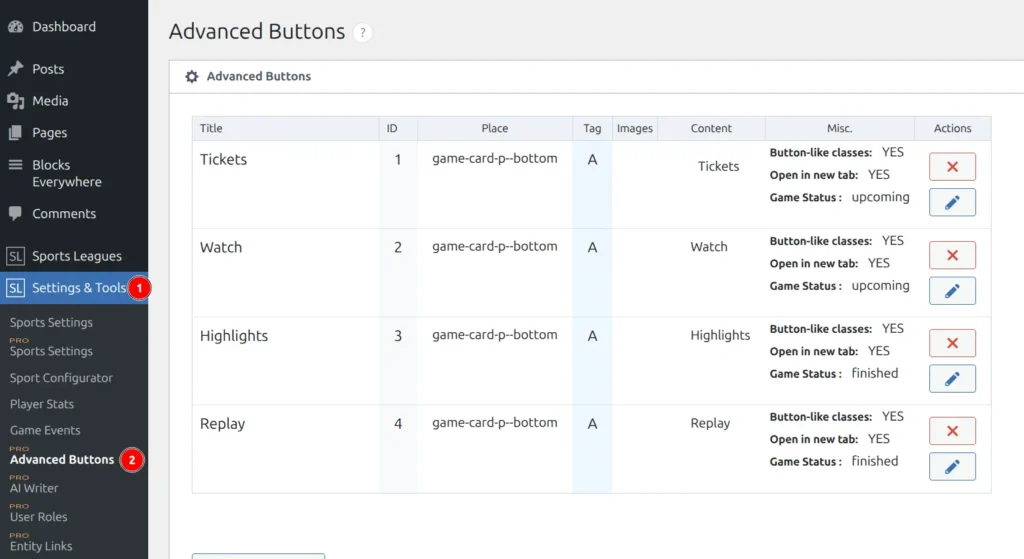Viewport: 1024px width, 559px height.
Task: Click the Images column header
Action: tap(635, 129)
